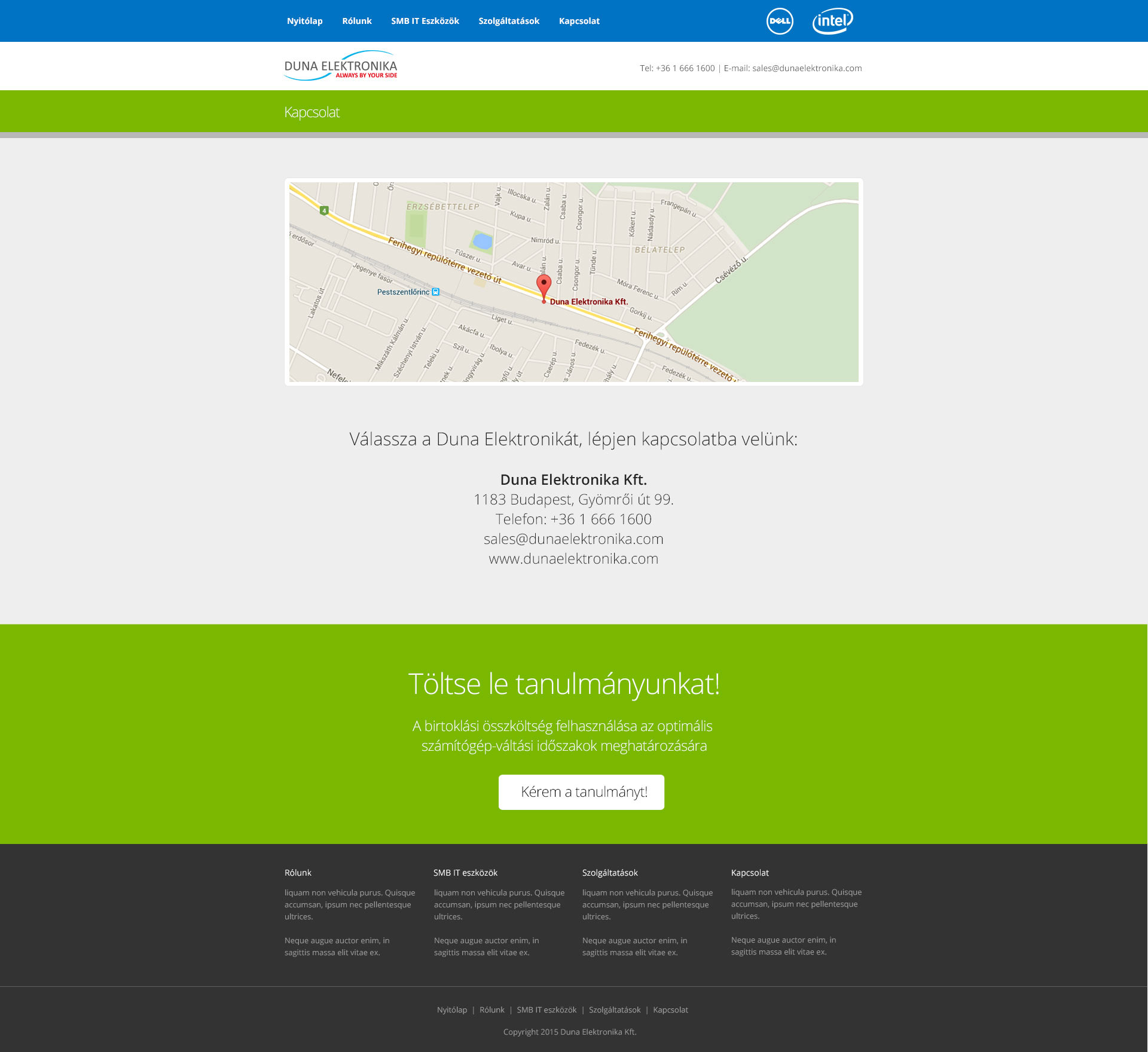This screenshot has height=1052, width=1148.
Task: Click the Kérem a tanulmányt! button
Action: 581,792
